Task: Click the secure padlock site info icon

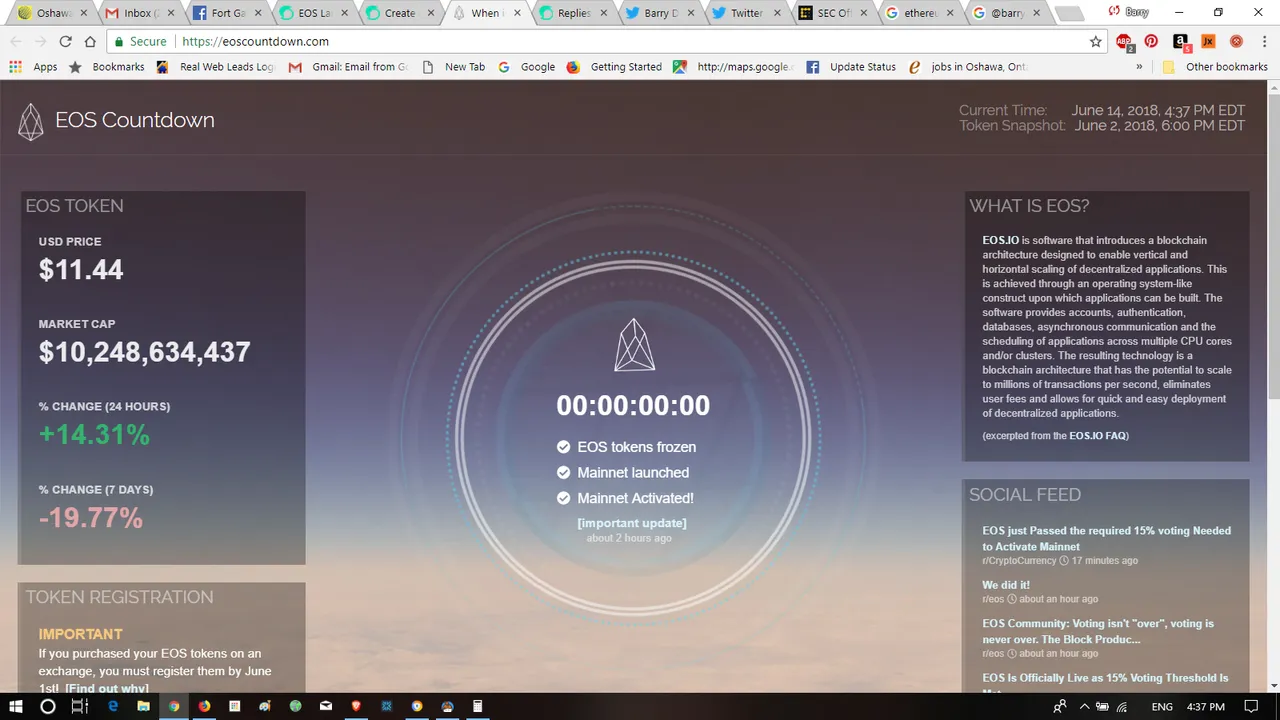Action: point(119,42)
